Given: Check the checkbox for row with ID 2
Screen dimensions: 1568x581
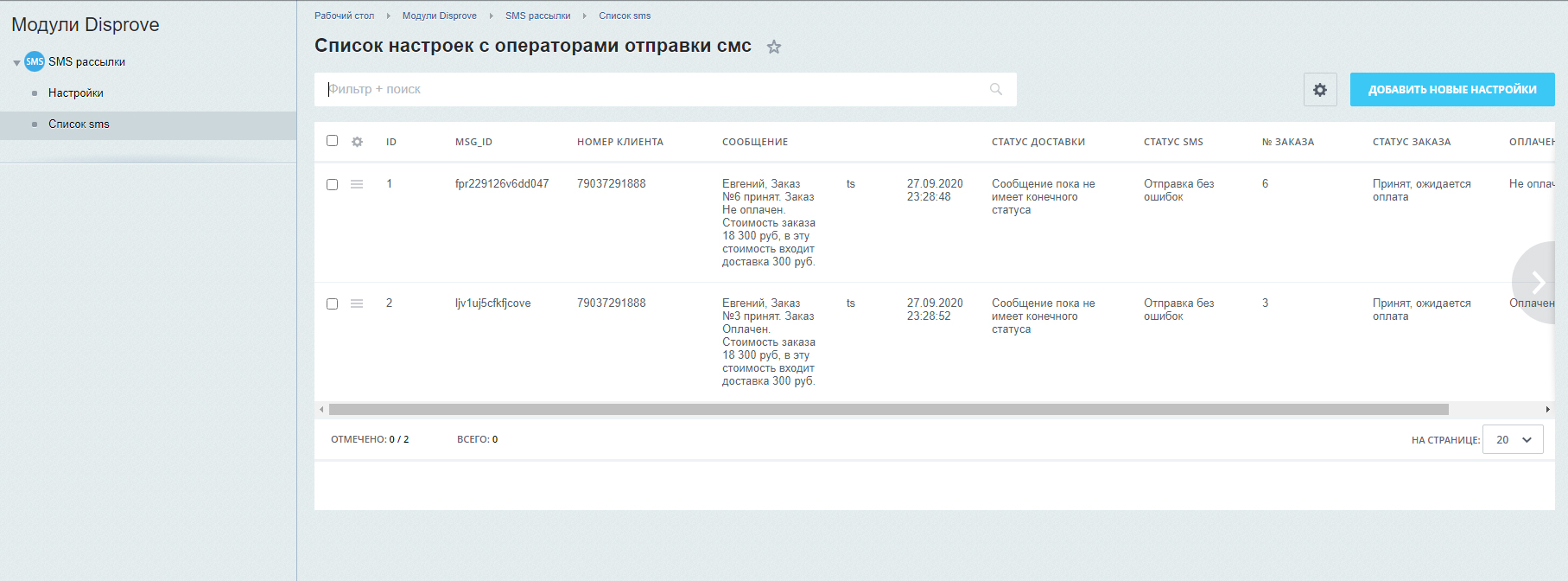Looking at the screenshot, I should click(332, 303).
